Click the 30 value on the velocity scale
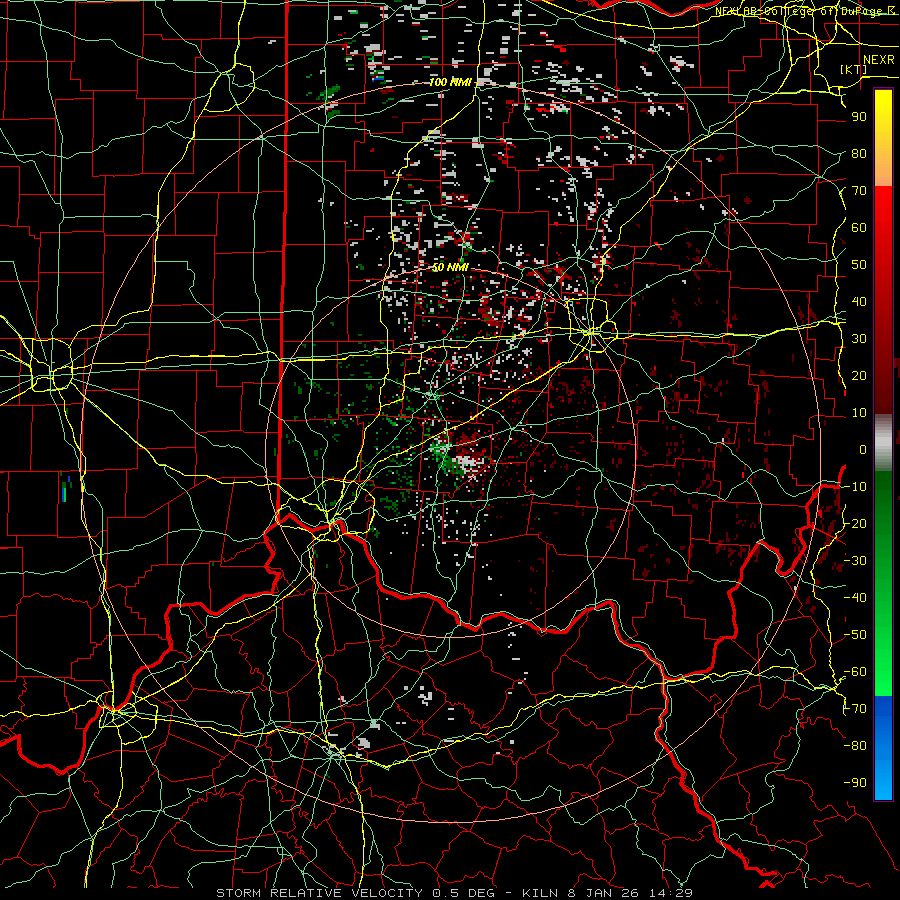Image resolution: width=900 pixels, height=900 pixels. click(x=859, y=339)
